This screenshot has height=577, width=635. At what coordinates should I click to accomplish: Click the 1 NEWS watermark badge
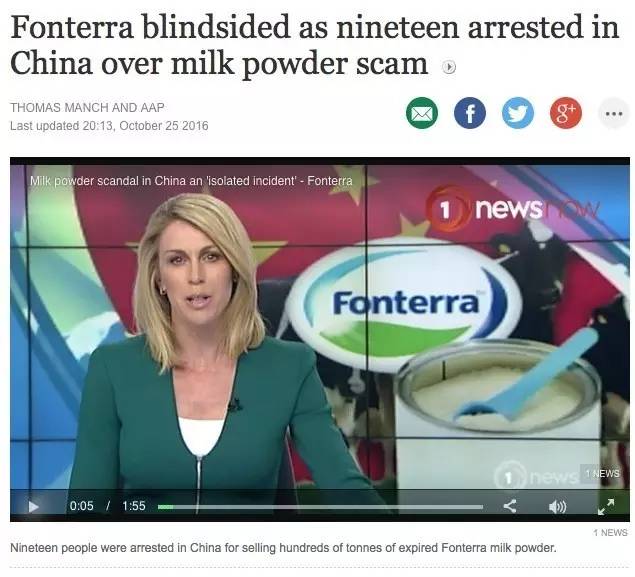pos(602,473)
